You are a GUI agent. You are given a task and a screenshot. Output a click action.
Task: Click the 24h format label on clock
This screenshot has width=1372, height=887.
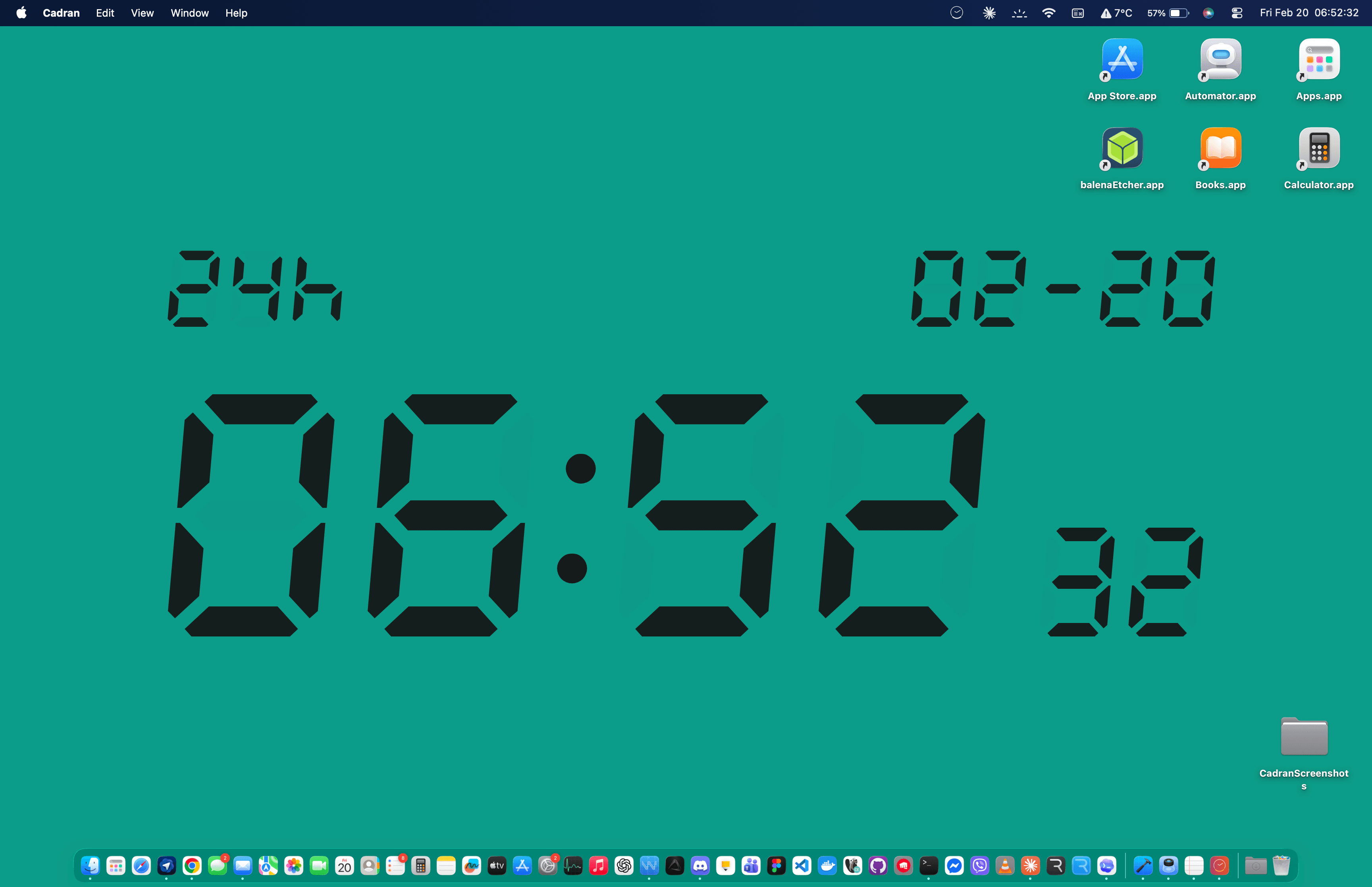255,288
